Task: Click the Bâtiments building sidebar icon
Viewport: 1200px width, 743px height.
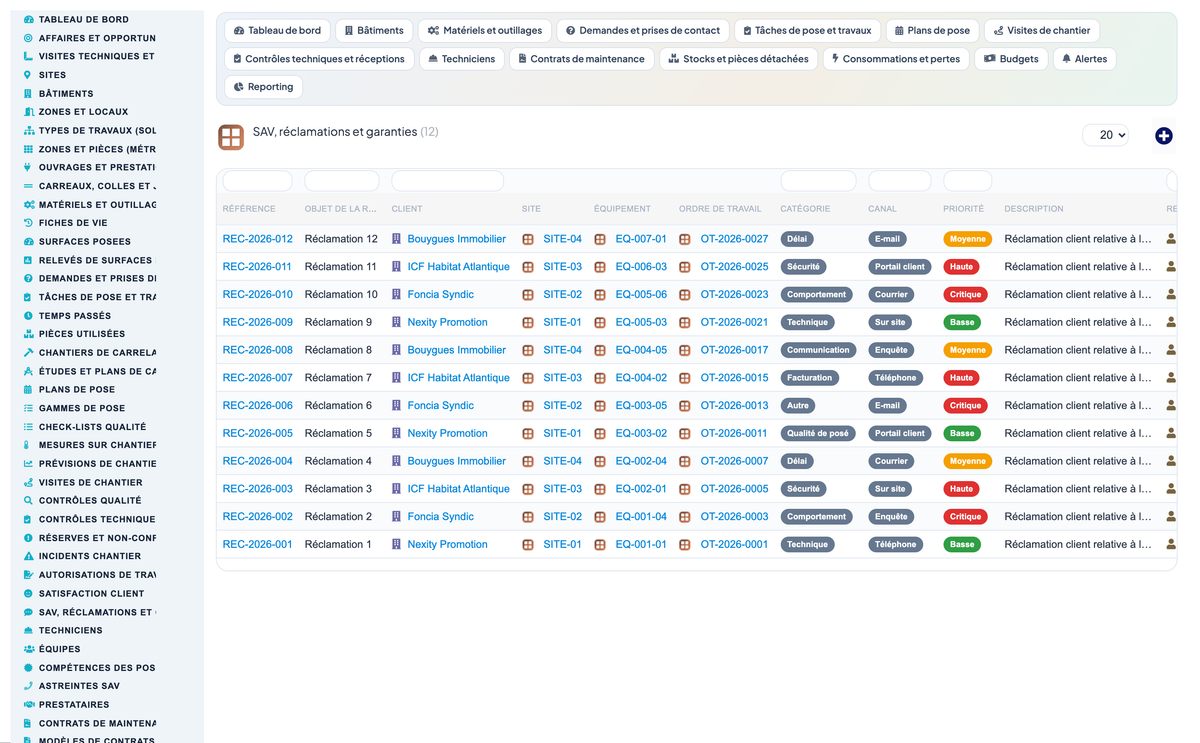Action: tap(28, 93)
